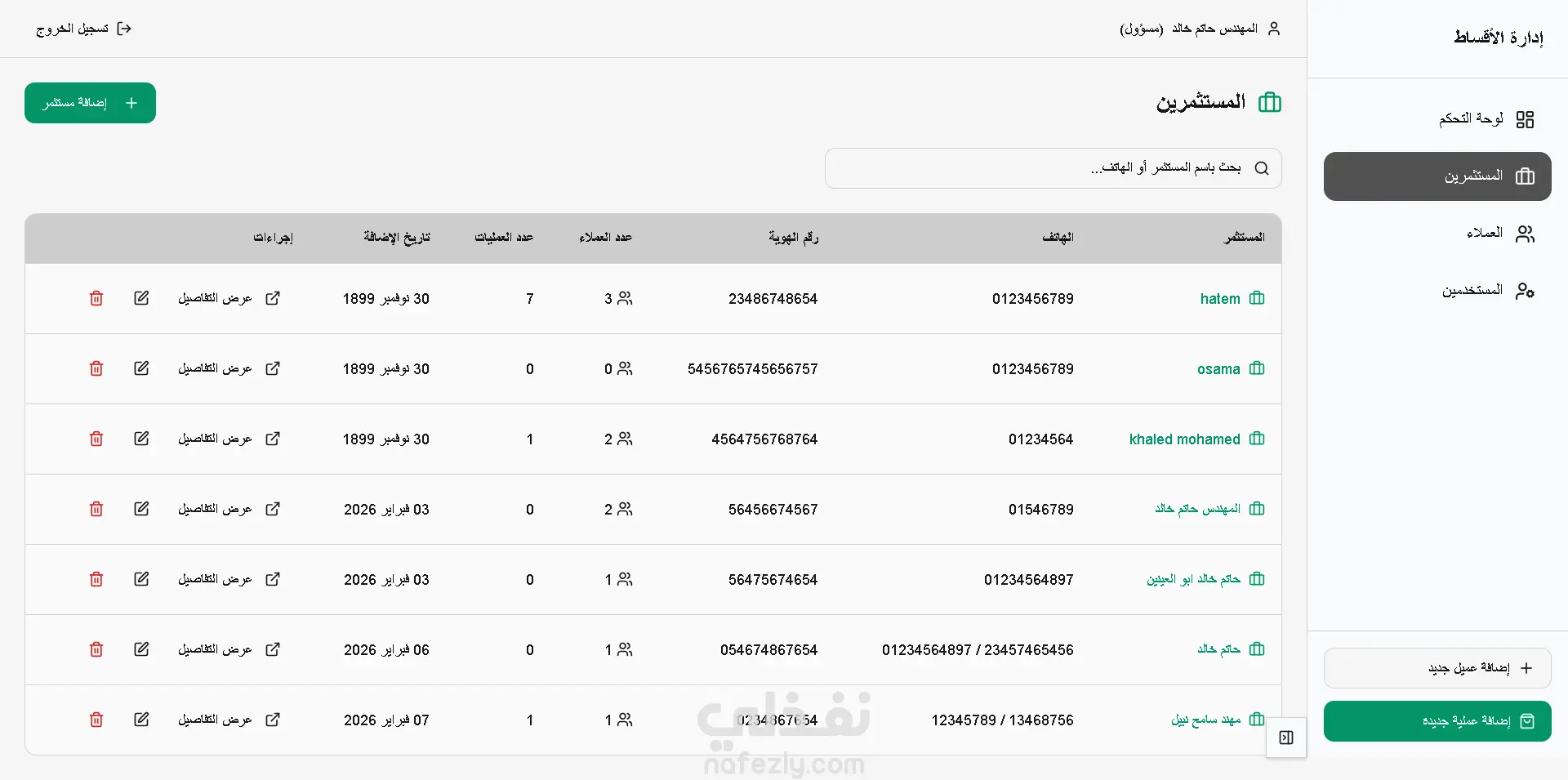The height and width of the screenshot is (780, 1568).
Task: Click the sidebar collapse panel icon
Action: (1286, 738)
